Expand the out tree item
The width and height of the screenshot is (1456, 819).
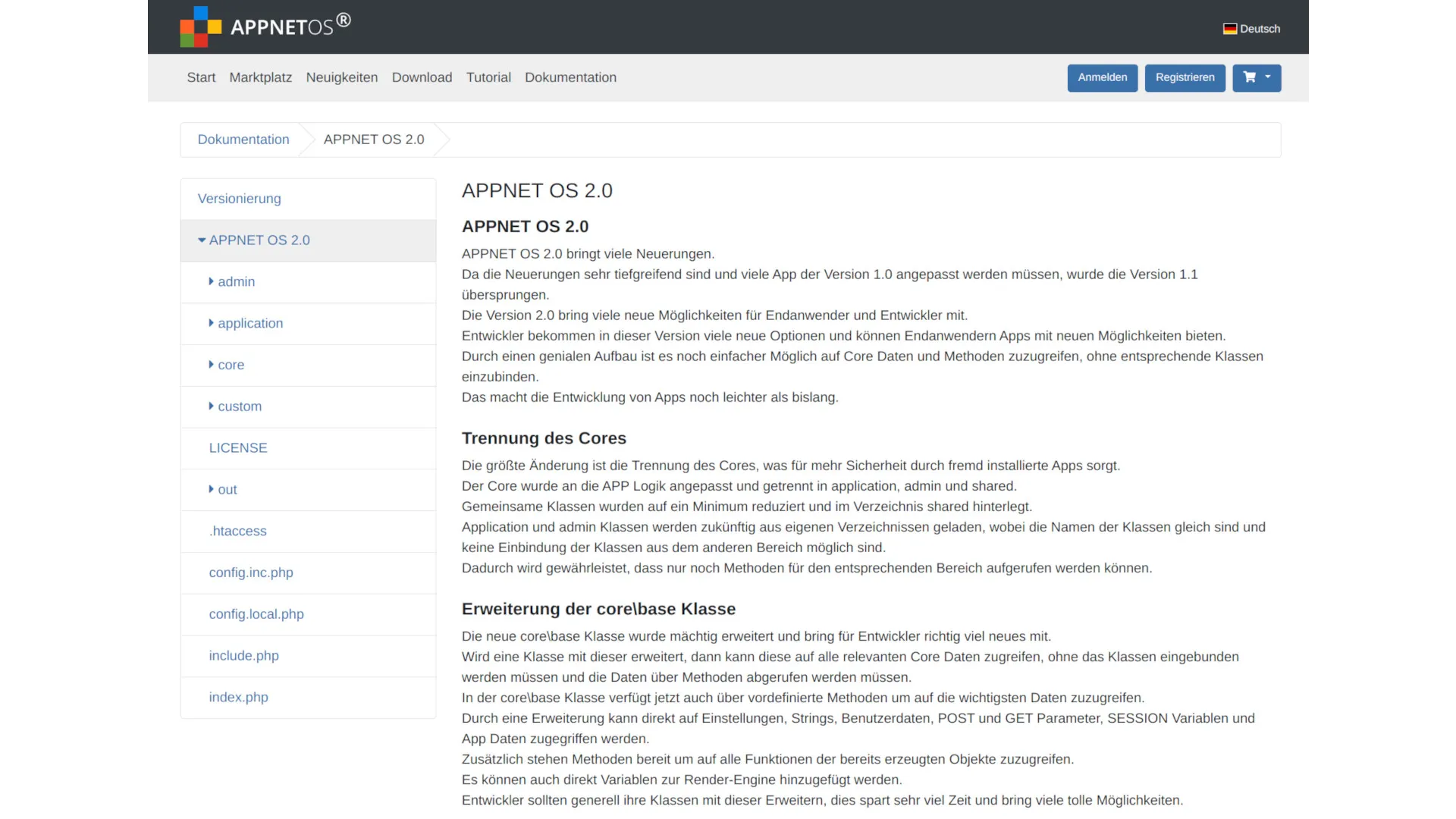[211, 489]
